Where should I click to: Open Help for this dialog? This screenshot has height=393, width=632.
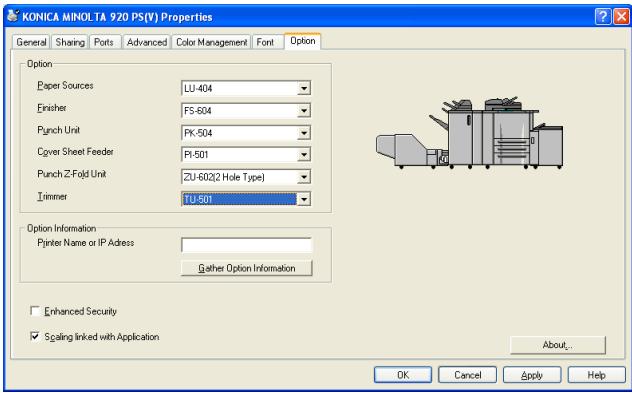coord(597,375)
